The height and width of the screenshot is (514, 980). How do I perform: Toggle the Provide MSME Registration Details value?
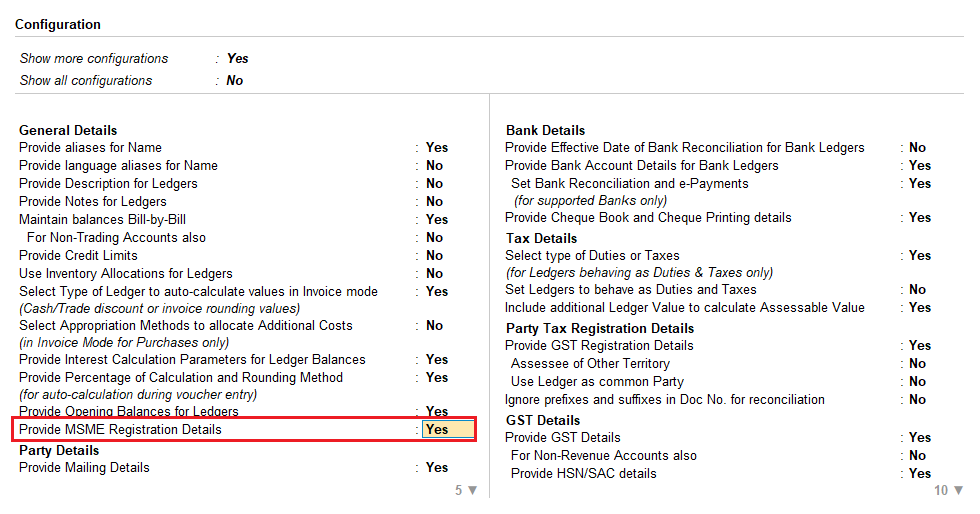coord(448,430)
